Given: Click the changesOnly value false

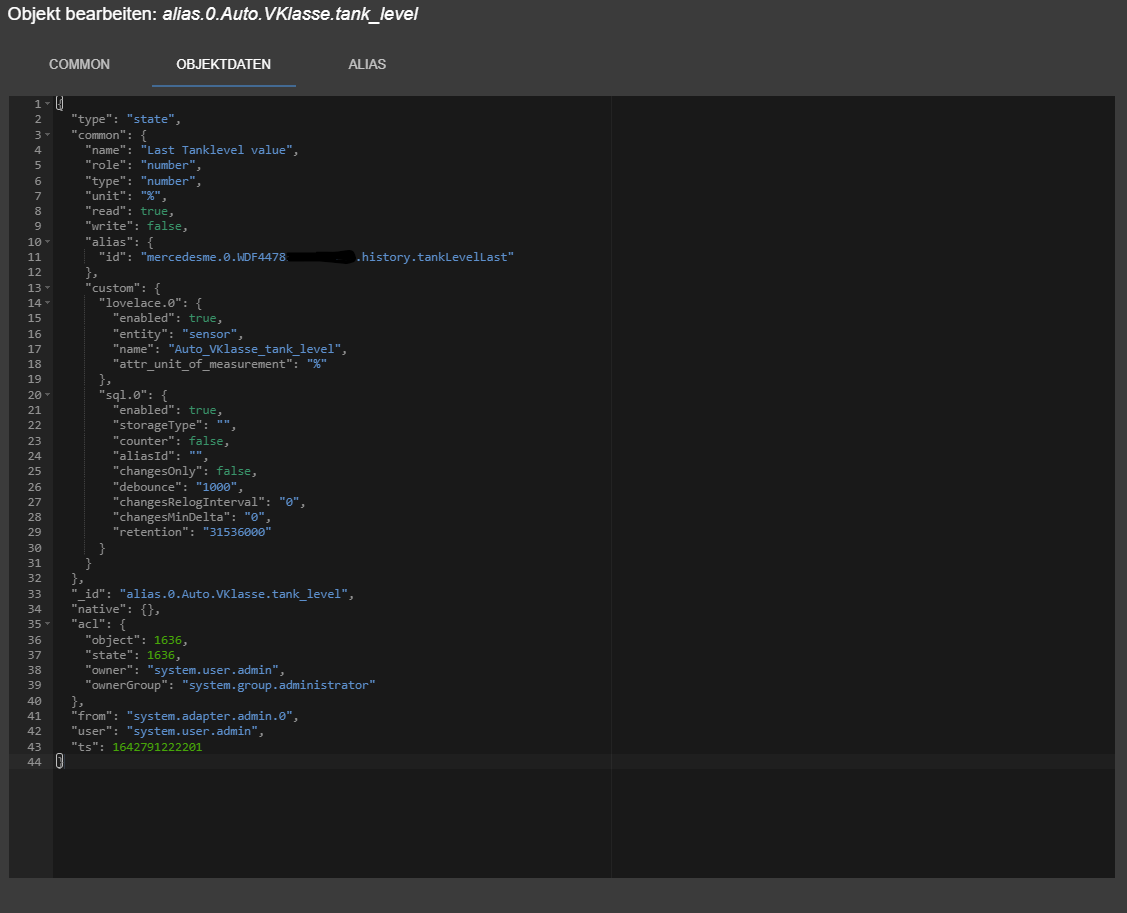Looking at the screenshot, I should pos(234,471).
